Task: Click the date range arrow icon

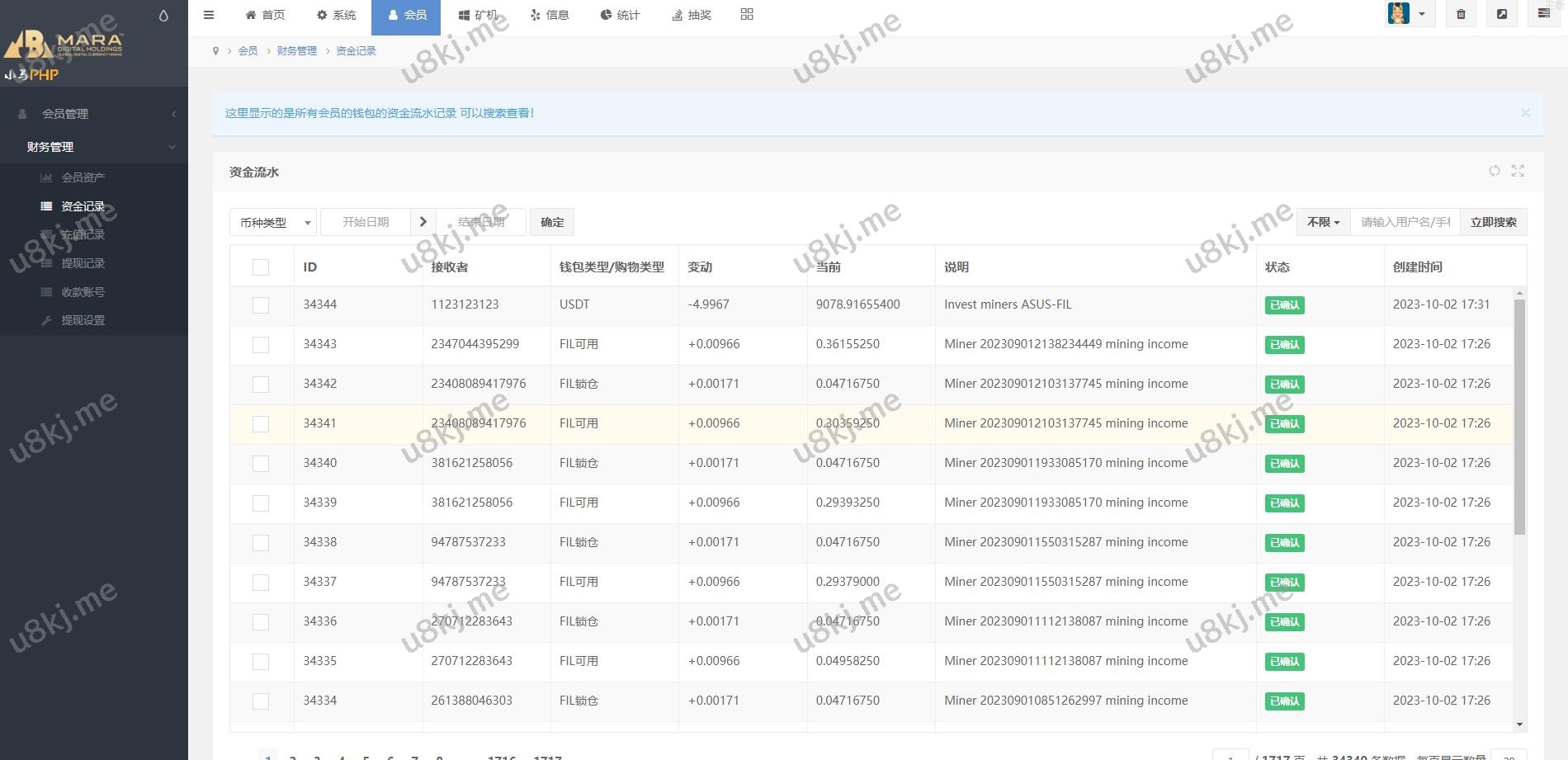Action: tap(423, 222)
